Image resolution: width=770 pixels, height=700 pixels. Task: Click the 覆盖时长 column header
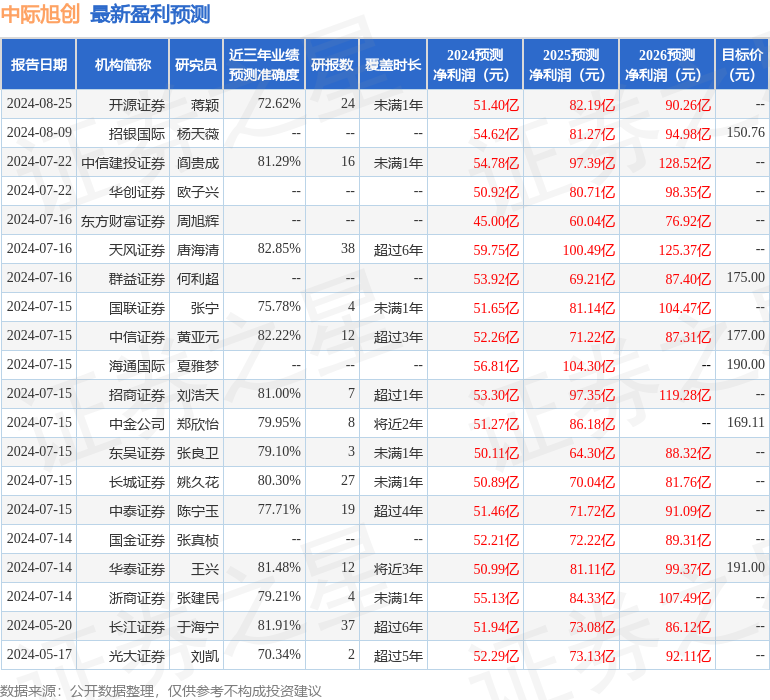coord(393,64)
